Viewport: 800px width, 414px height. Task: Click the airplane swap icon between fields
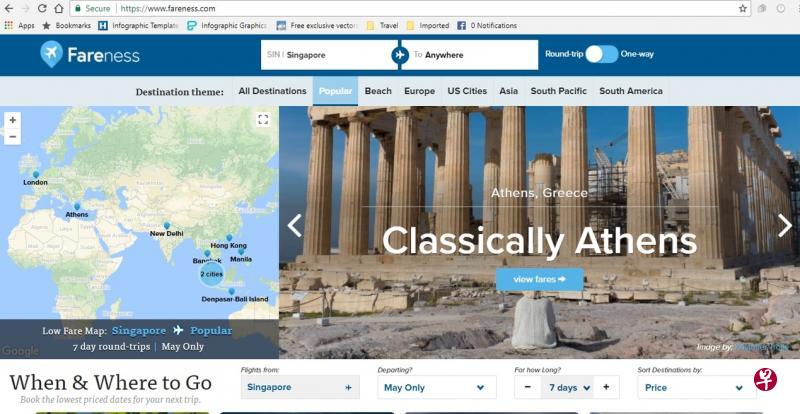click(x=400, y=55)
